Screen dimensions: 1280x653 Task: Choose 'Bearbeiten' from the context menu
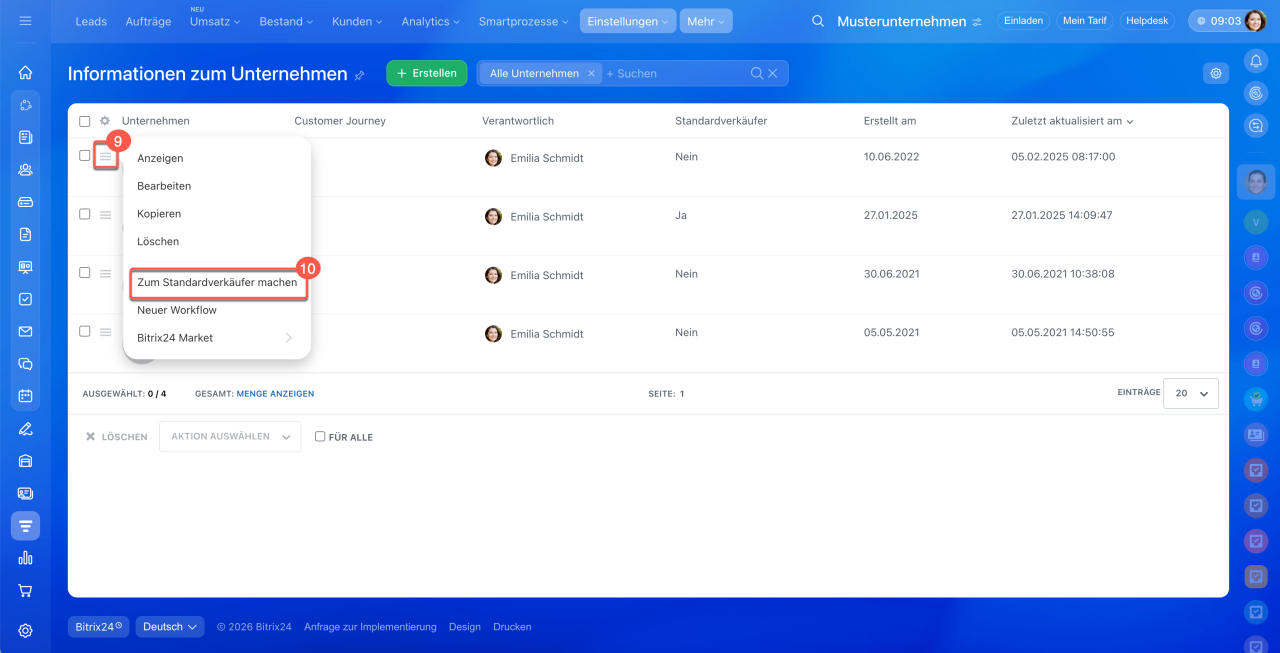[x=164, y=186]
